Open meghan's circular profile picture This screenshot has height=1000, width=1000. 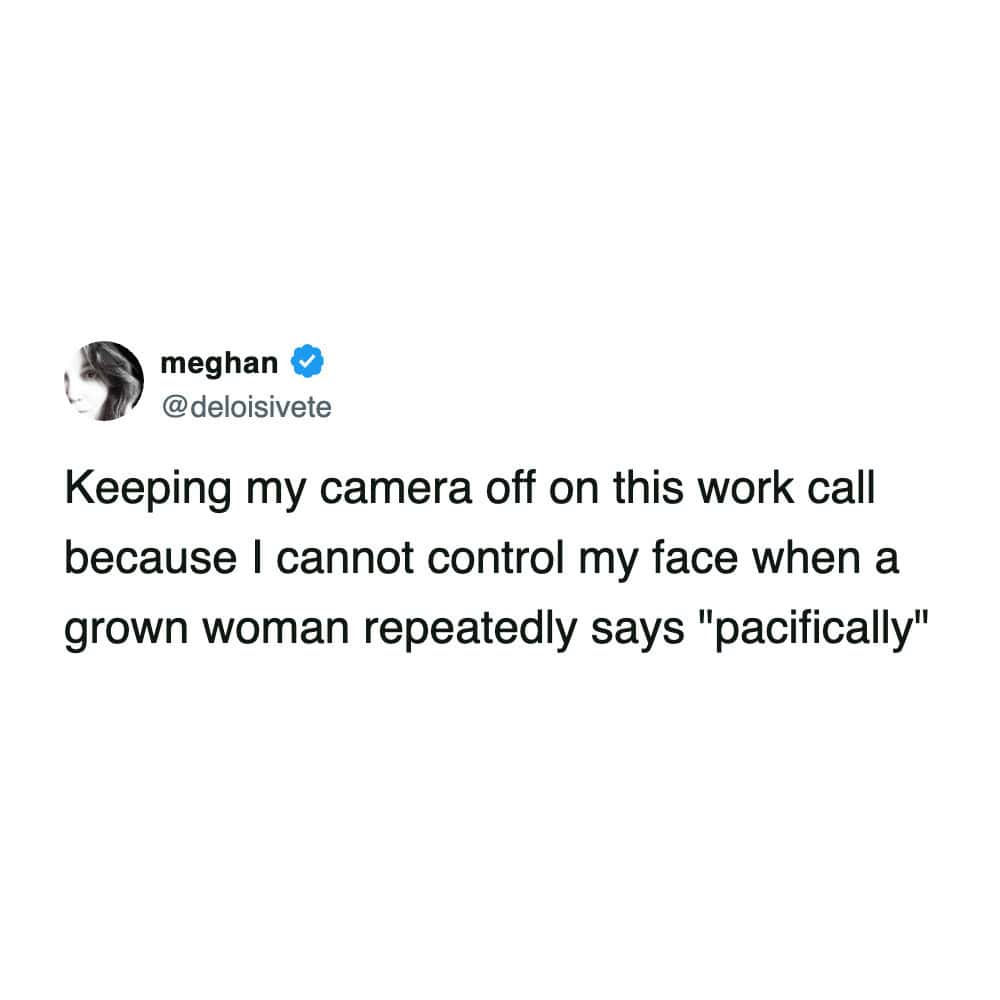(x=104, y=381)
